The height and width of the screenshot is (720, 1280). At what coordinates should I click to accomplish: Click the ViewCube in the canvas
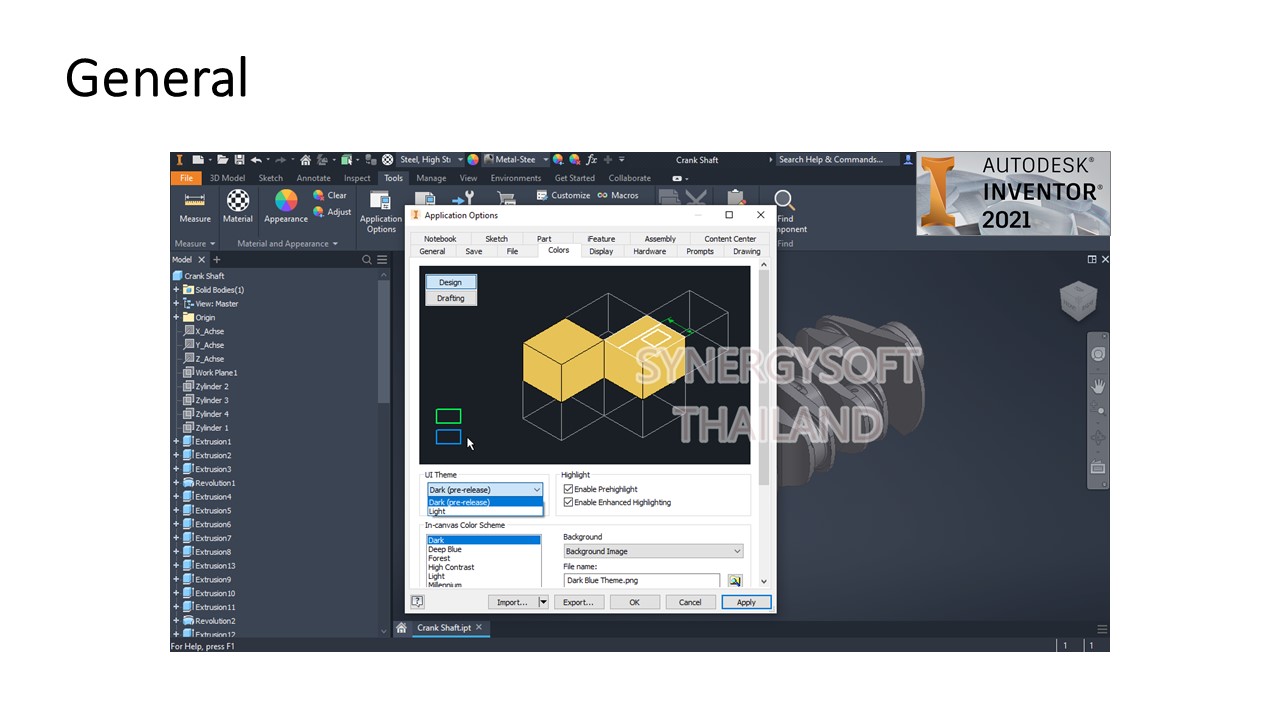[1079, 298]
